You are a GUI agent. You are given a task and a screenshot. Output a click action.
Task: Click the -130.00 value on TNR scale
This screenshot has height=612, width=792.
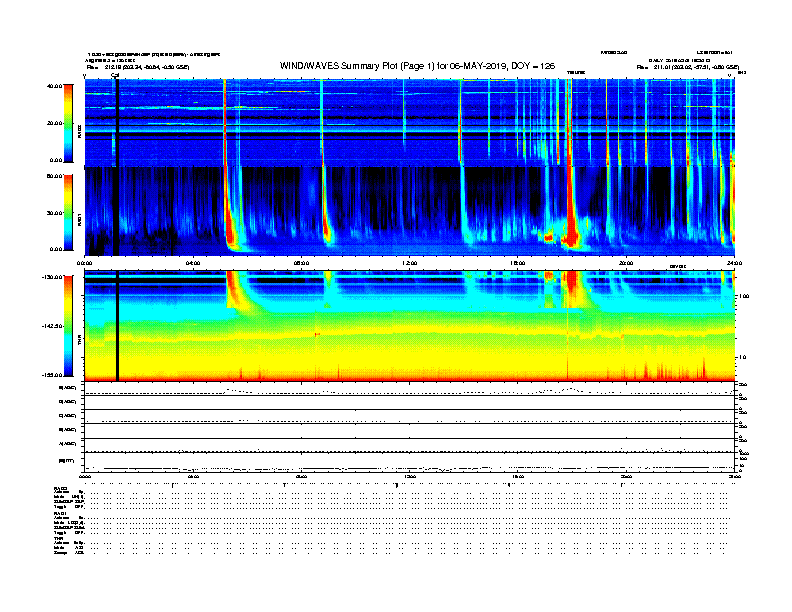[52, 277]
